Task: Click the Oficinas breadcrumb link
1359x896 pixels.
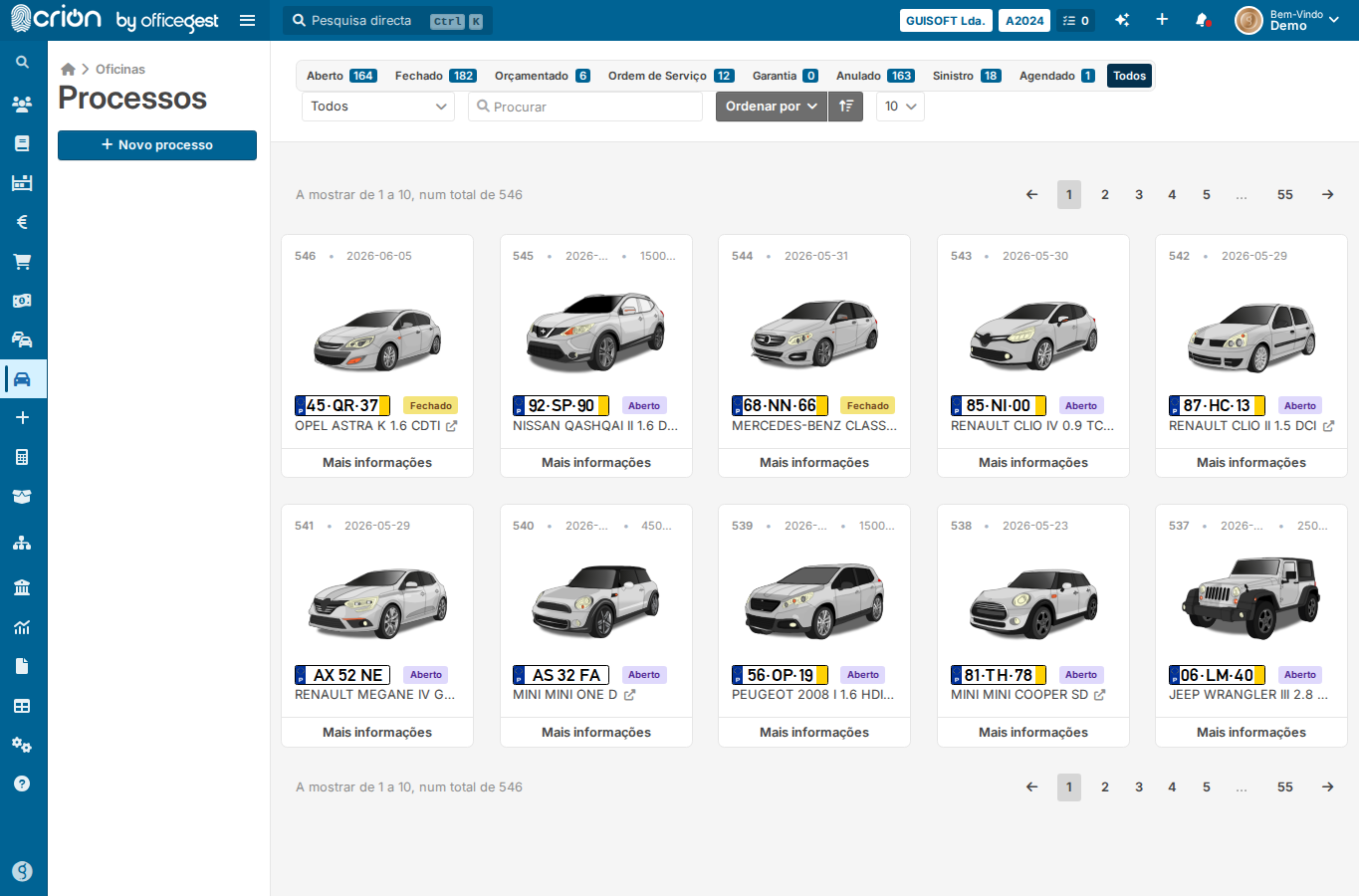Action: pyautogui.click(x=120, y=69)
